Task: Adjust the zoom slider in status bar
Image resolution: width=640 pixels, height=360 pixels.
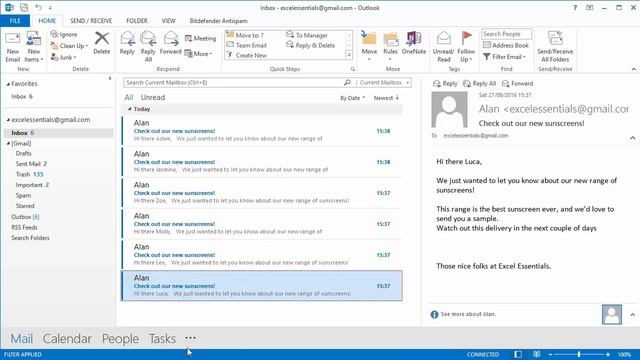Action: [579, 355]
